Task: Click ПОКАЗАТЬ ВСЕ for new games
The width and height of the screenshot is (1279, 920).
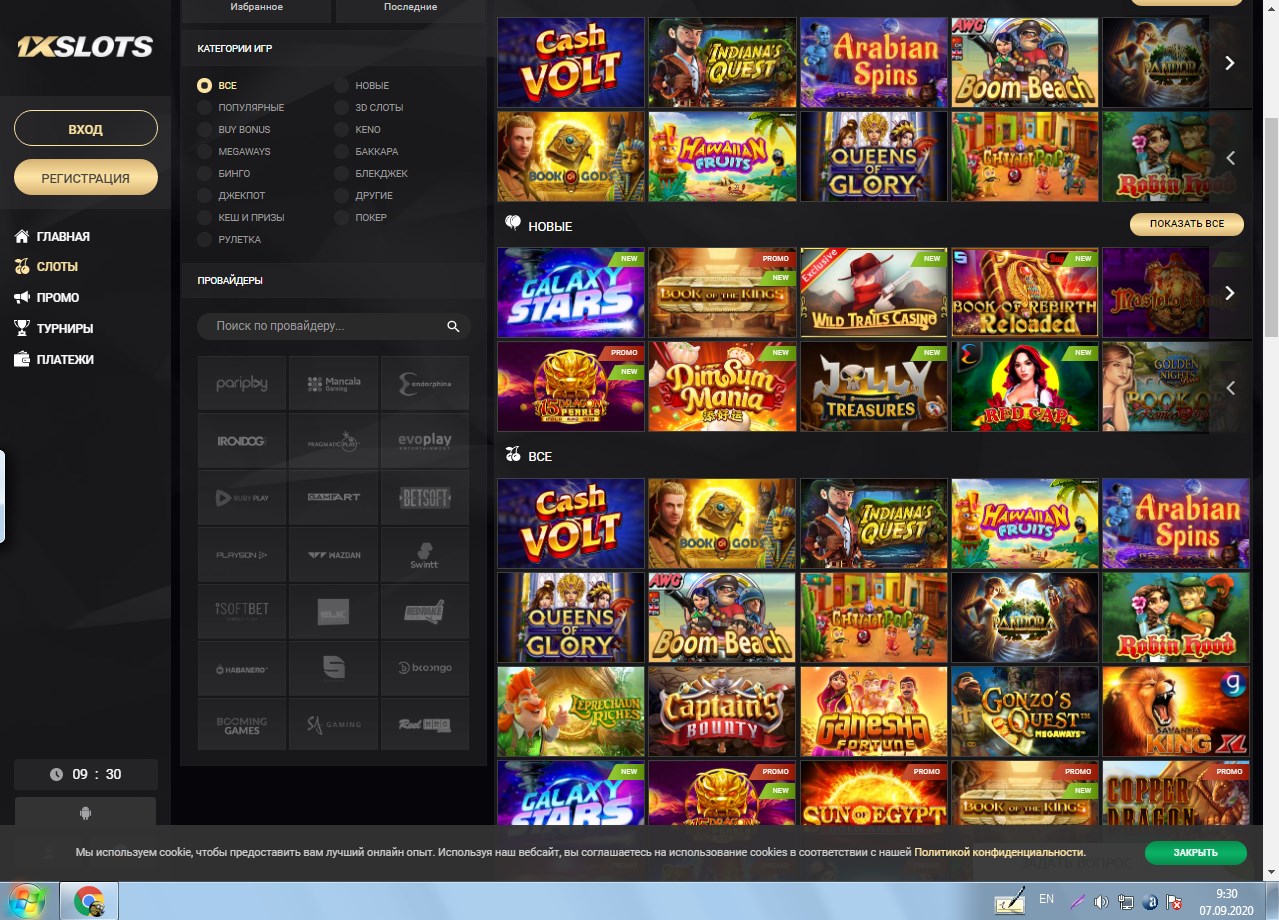Action: coord(1187,224)
